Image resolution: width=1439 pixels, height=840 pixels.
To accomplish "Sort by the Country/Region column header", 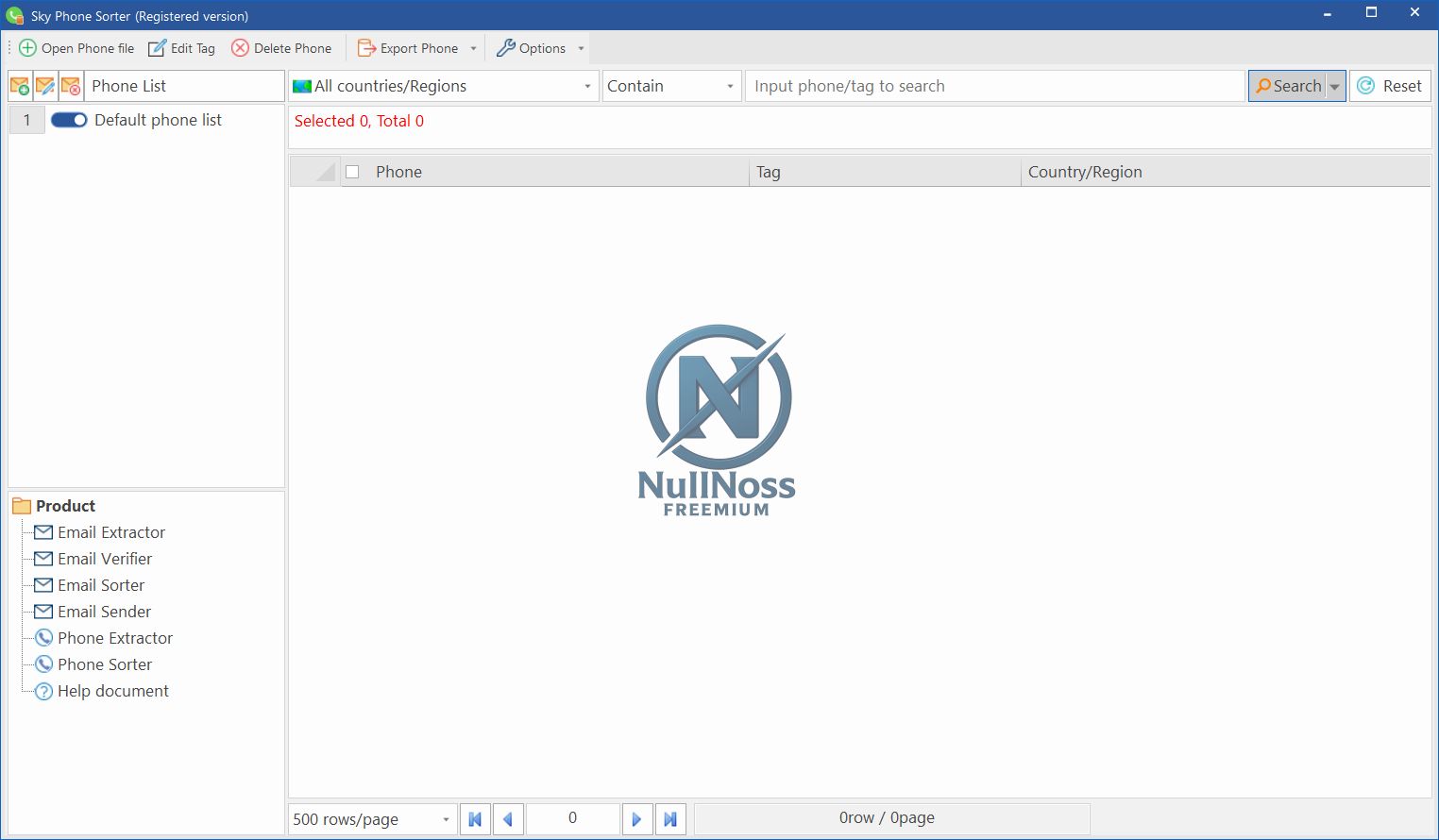I will click(x=1226, y=172).
